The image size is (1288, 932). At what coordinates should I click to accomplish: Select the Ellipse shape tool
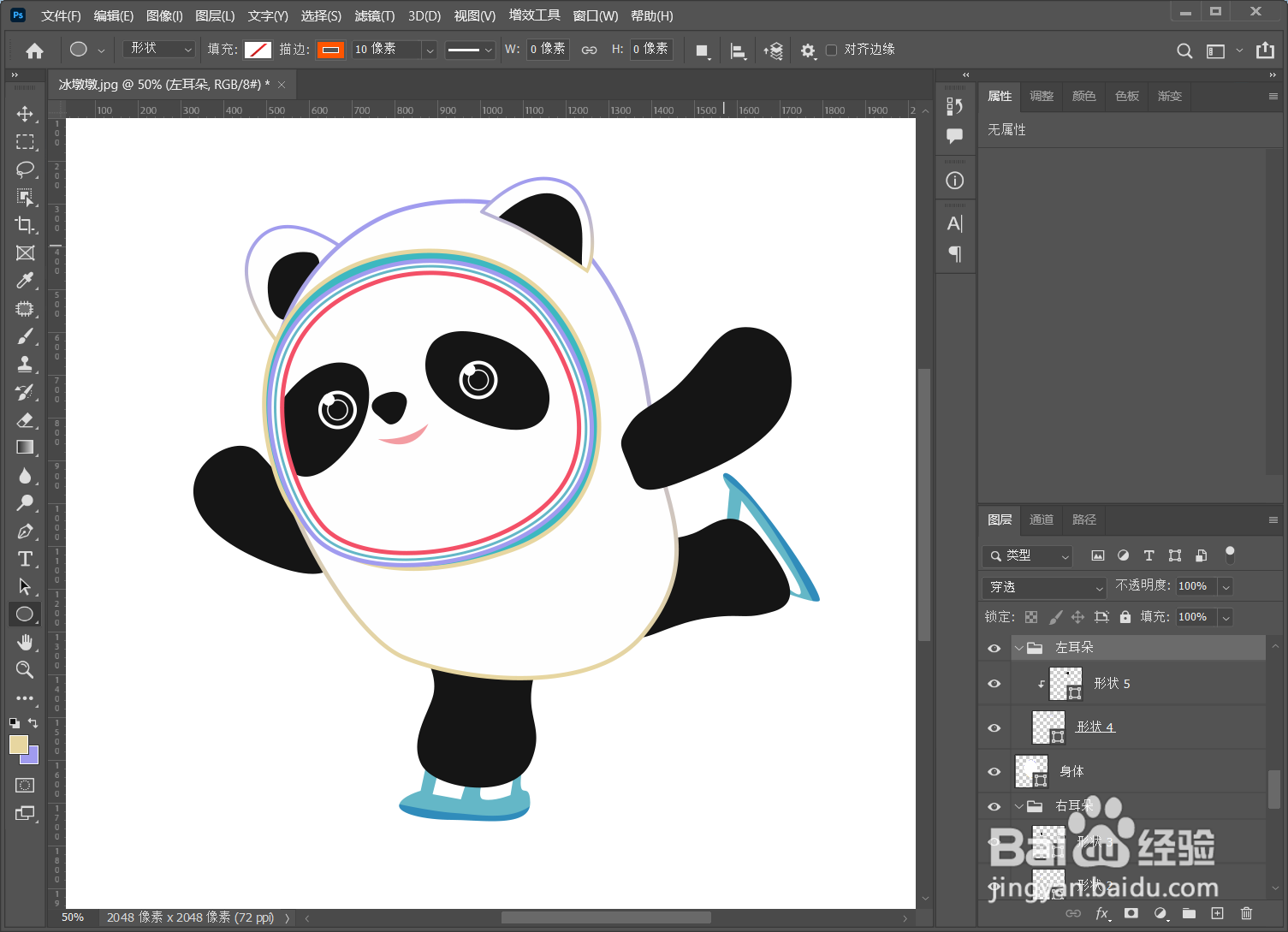click(x=25, y=614)
